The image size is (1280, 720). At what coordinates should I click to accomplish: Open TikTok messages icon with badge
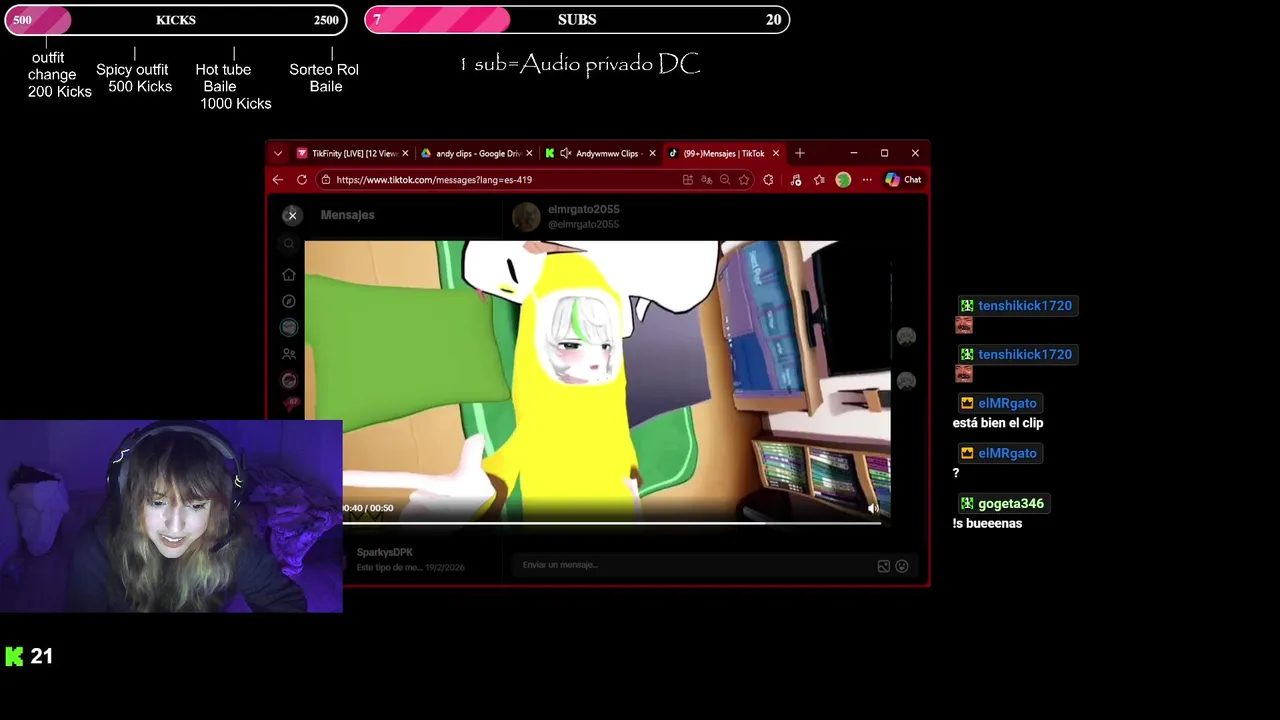[292, 404]
